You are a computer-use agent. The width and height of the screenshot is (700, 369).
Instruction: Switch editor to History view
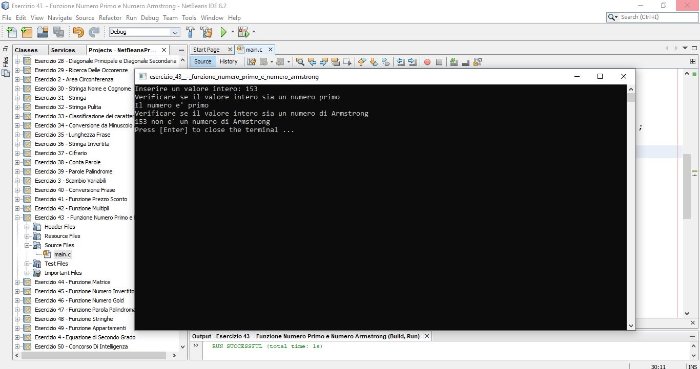pyautogui.click(x=229, y=62)
